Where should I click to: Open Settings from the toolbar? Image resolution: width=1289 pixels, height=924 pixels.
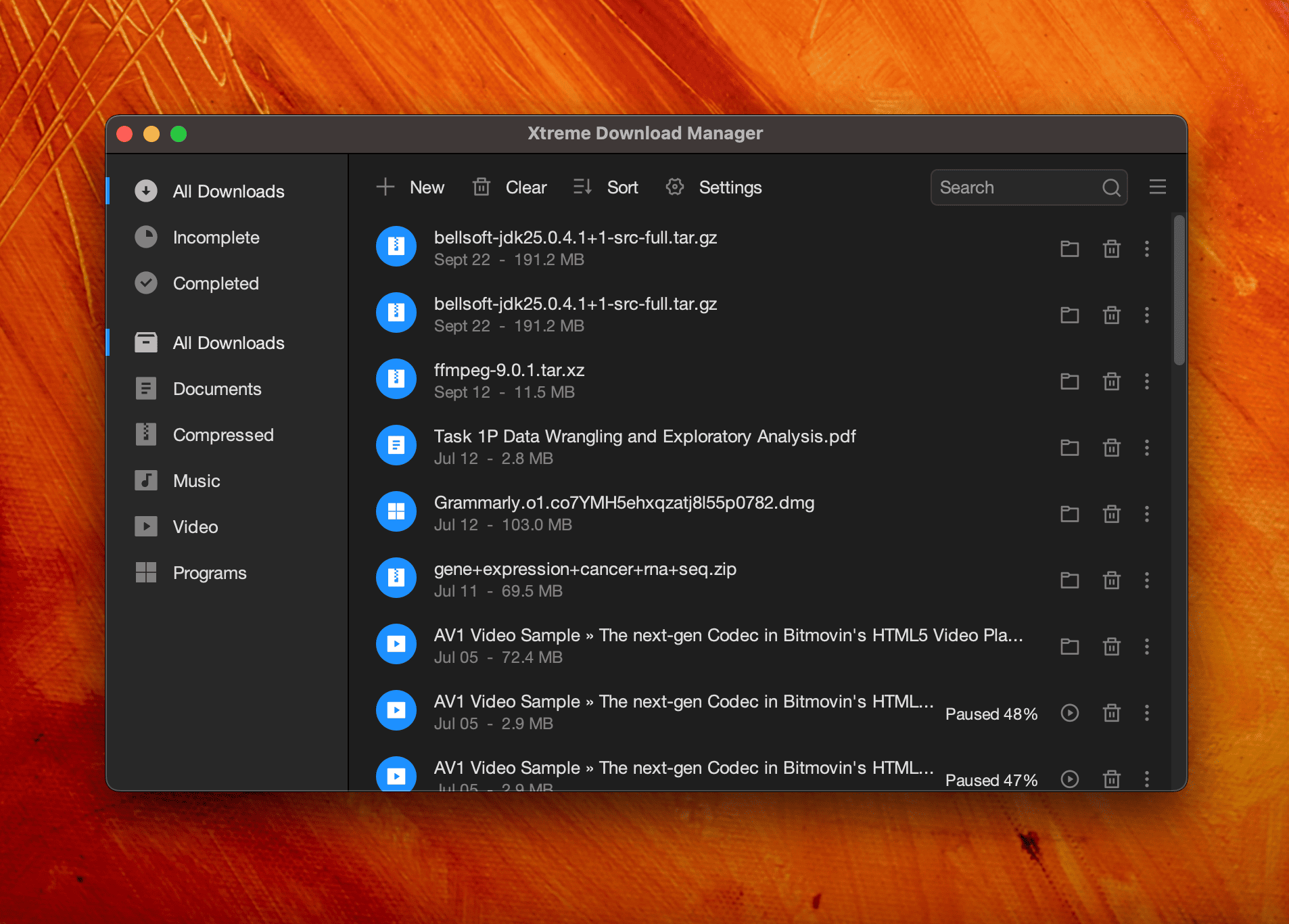pyautogui.click(x=713, y=187)
